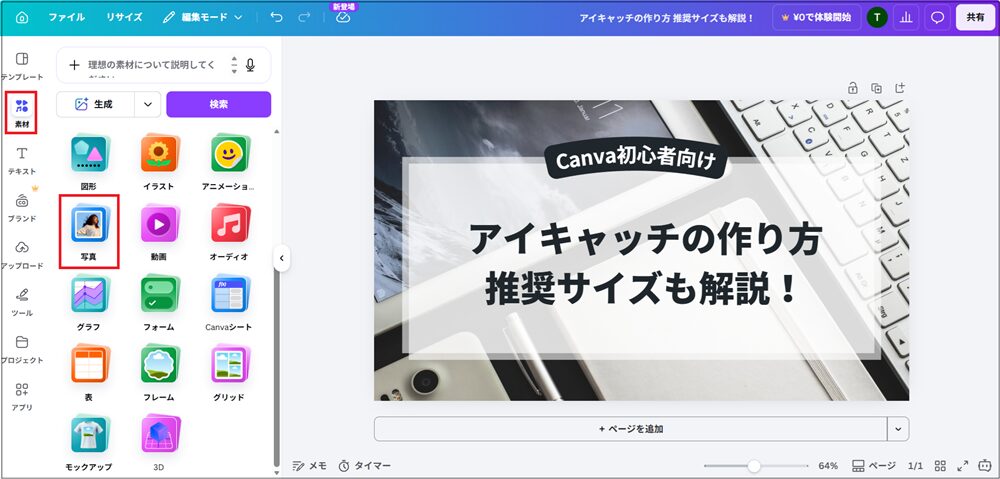
Task: Click the microphone voice input icon
Action: 250,65
